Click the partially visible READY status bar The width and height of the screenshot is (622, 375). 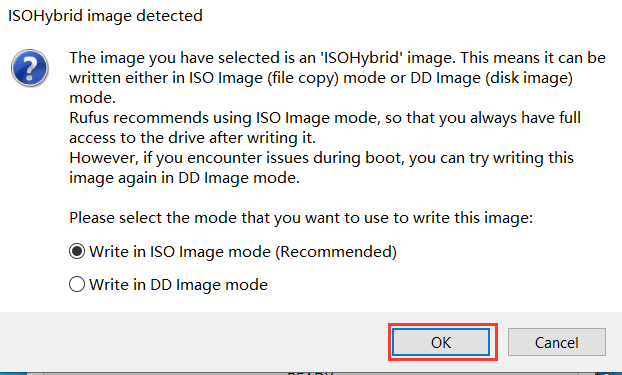[x=311, y=373]
